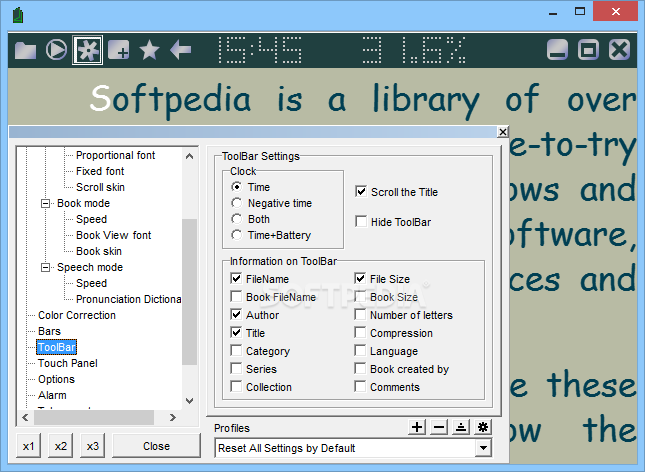Image resolution: width=645 pixels, height=472 pixels.
Task: Click the reader toolbar X icon
Action: coord(619,50)
